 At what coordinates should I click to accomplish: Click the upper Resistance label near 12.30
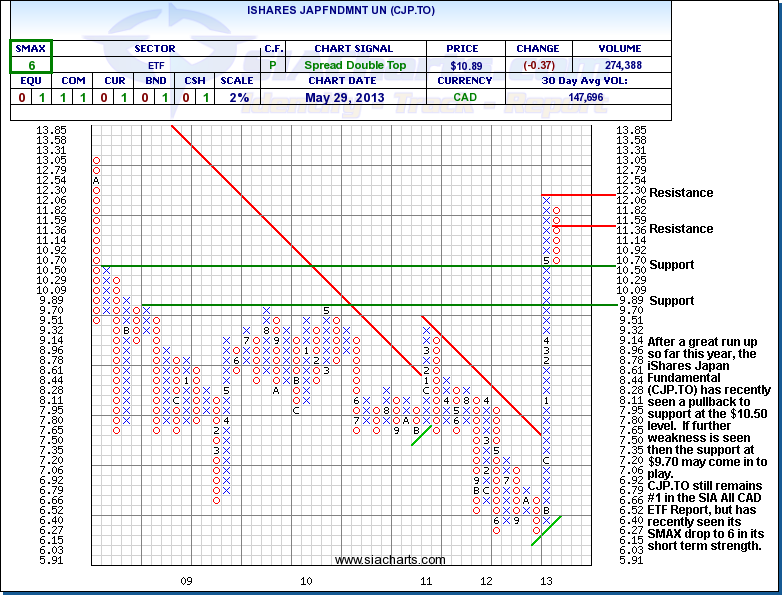[681, 193]
